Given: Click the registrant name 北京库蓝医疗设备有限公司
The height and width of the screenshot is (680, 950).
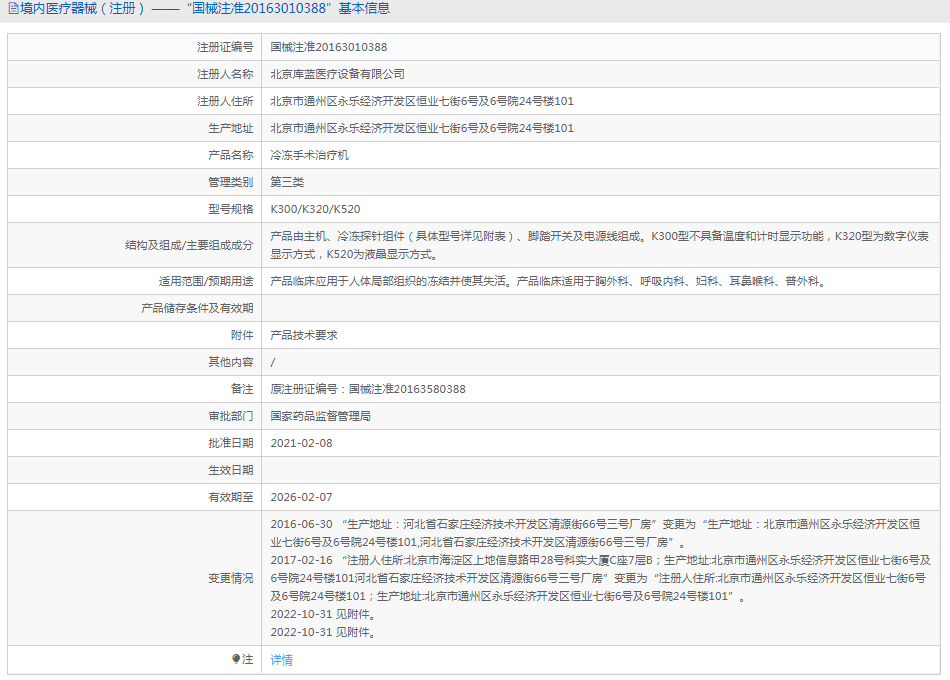Looking at the screenshot, I should point(337,74).
